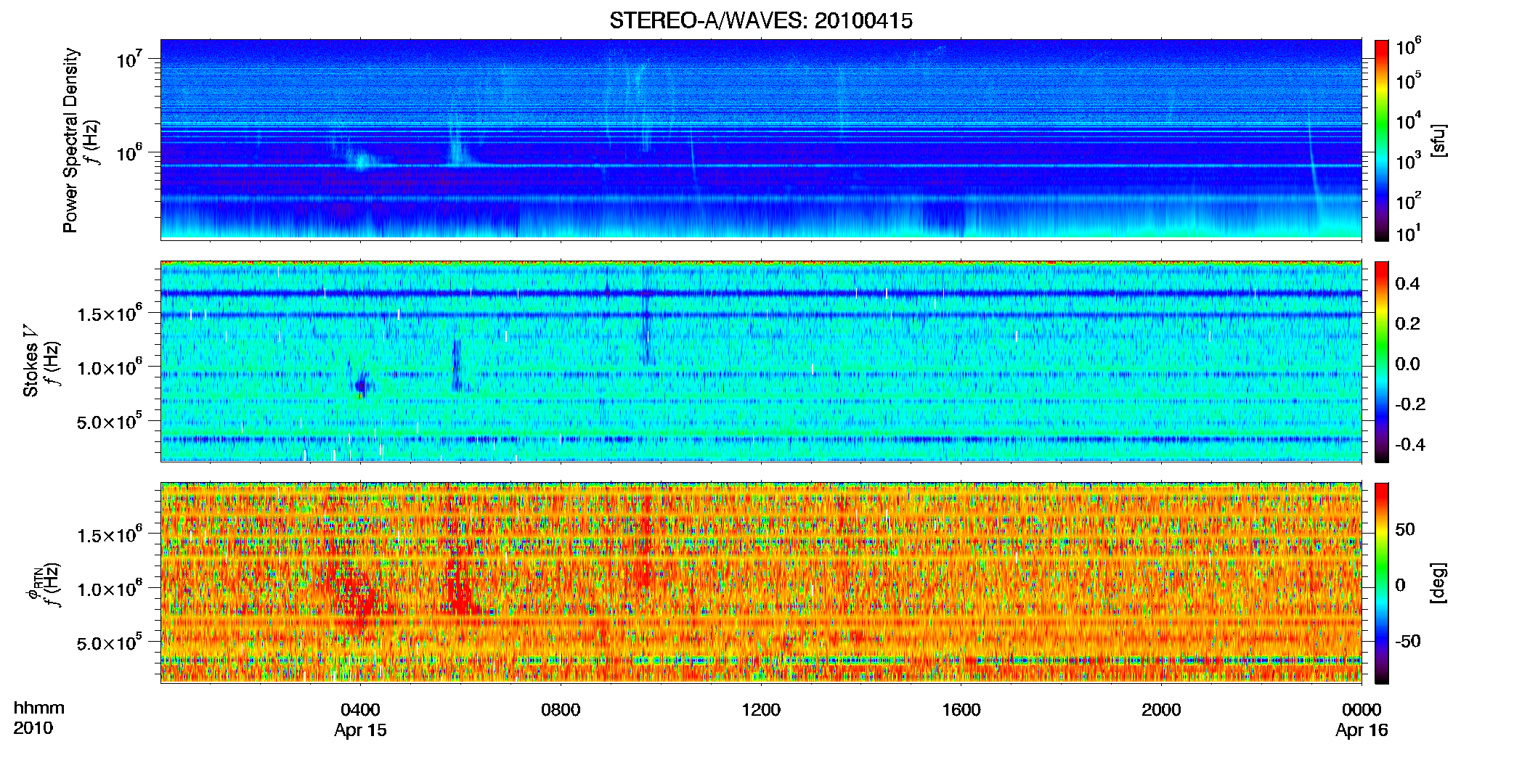Select the top sfu color bar
This screenshot has width=1522, height=784.
click(x=1382, y=140)
